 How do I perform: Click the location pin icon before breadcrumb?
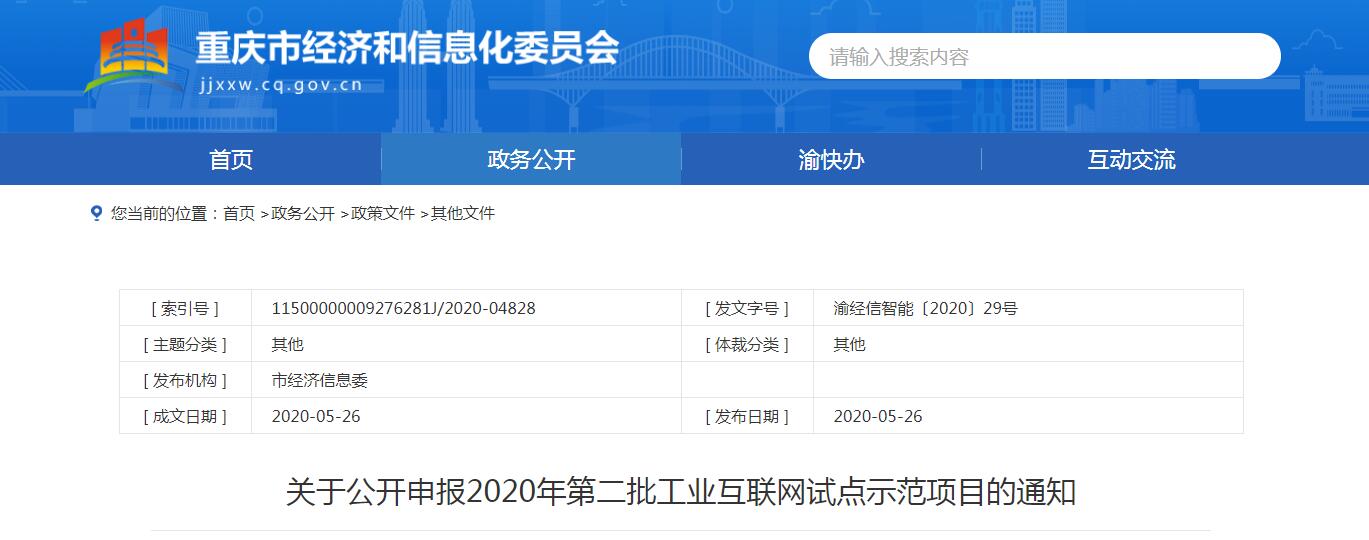tap(96, 213)
